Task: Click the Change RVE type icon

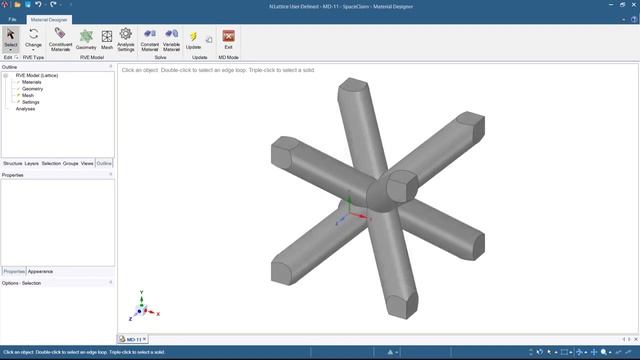Action: [33, 33]
